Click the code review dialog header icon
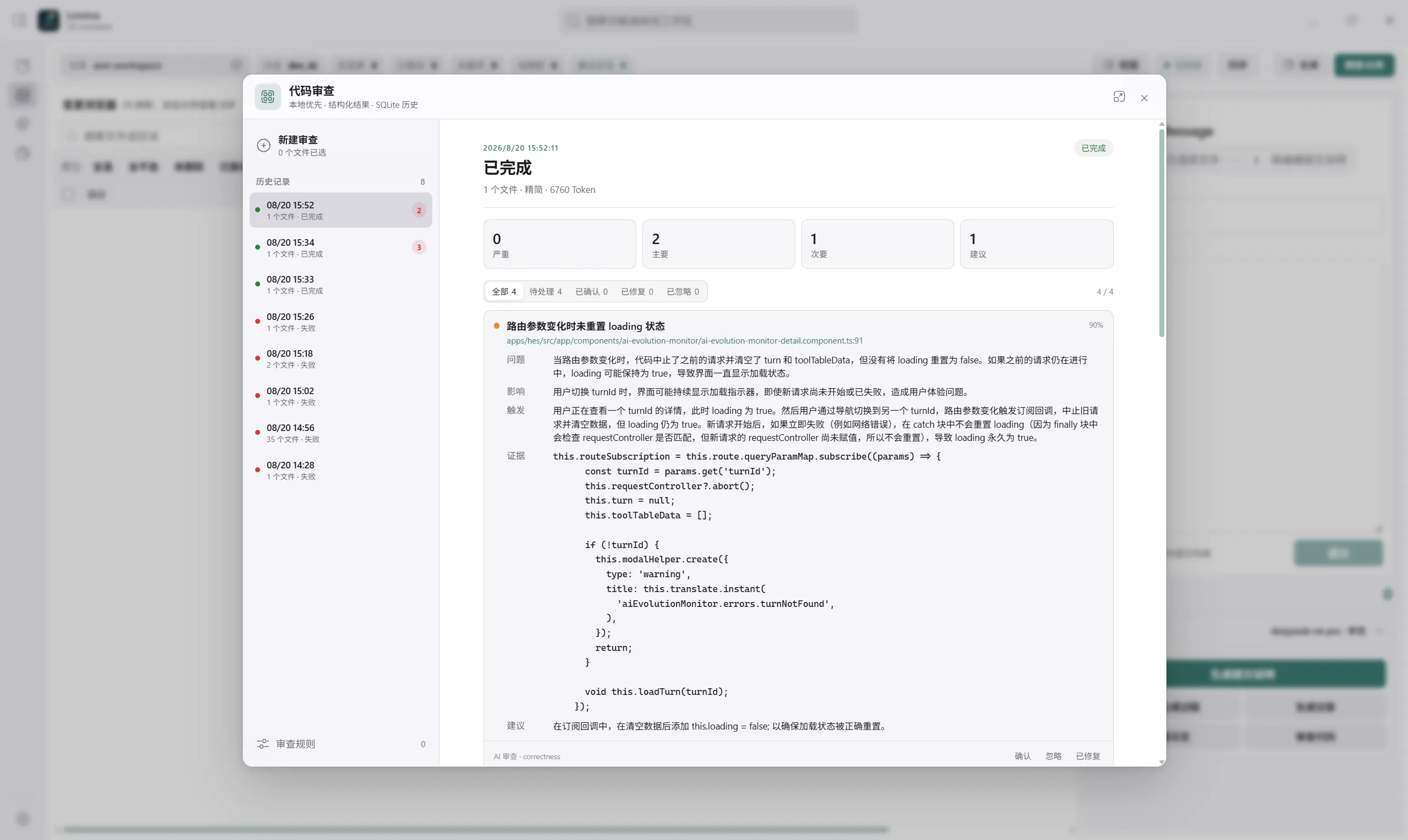 (267, 97)
